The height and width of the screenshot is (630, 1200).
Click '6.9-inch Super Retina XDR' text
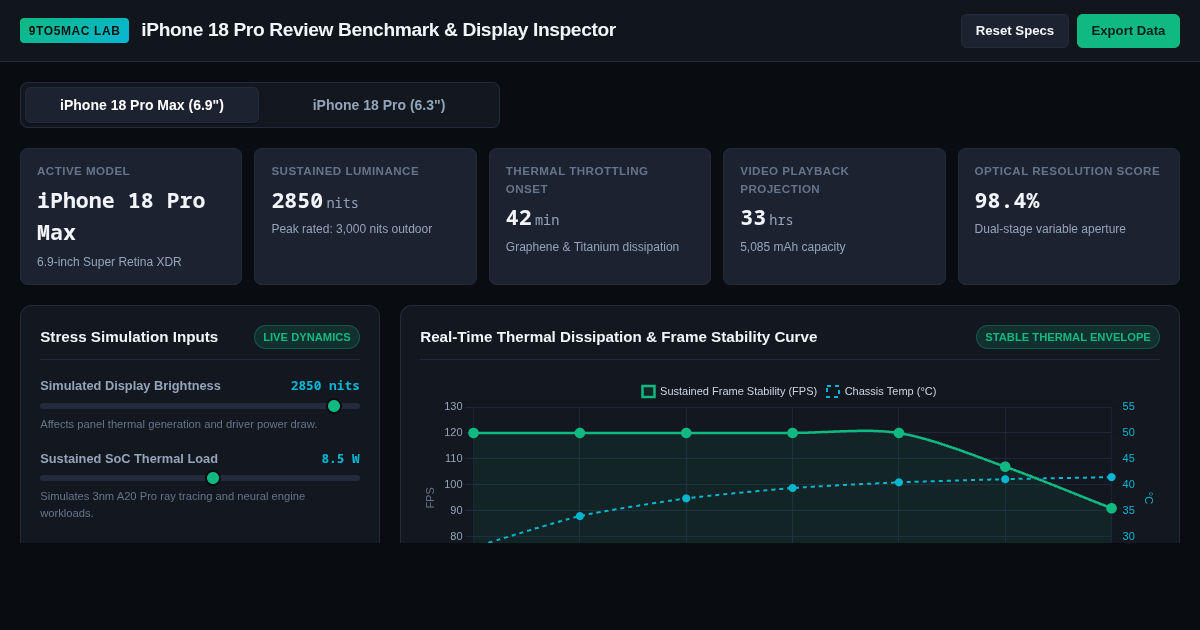(x=109, y=262)
